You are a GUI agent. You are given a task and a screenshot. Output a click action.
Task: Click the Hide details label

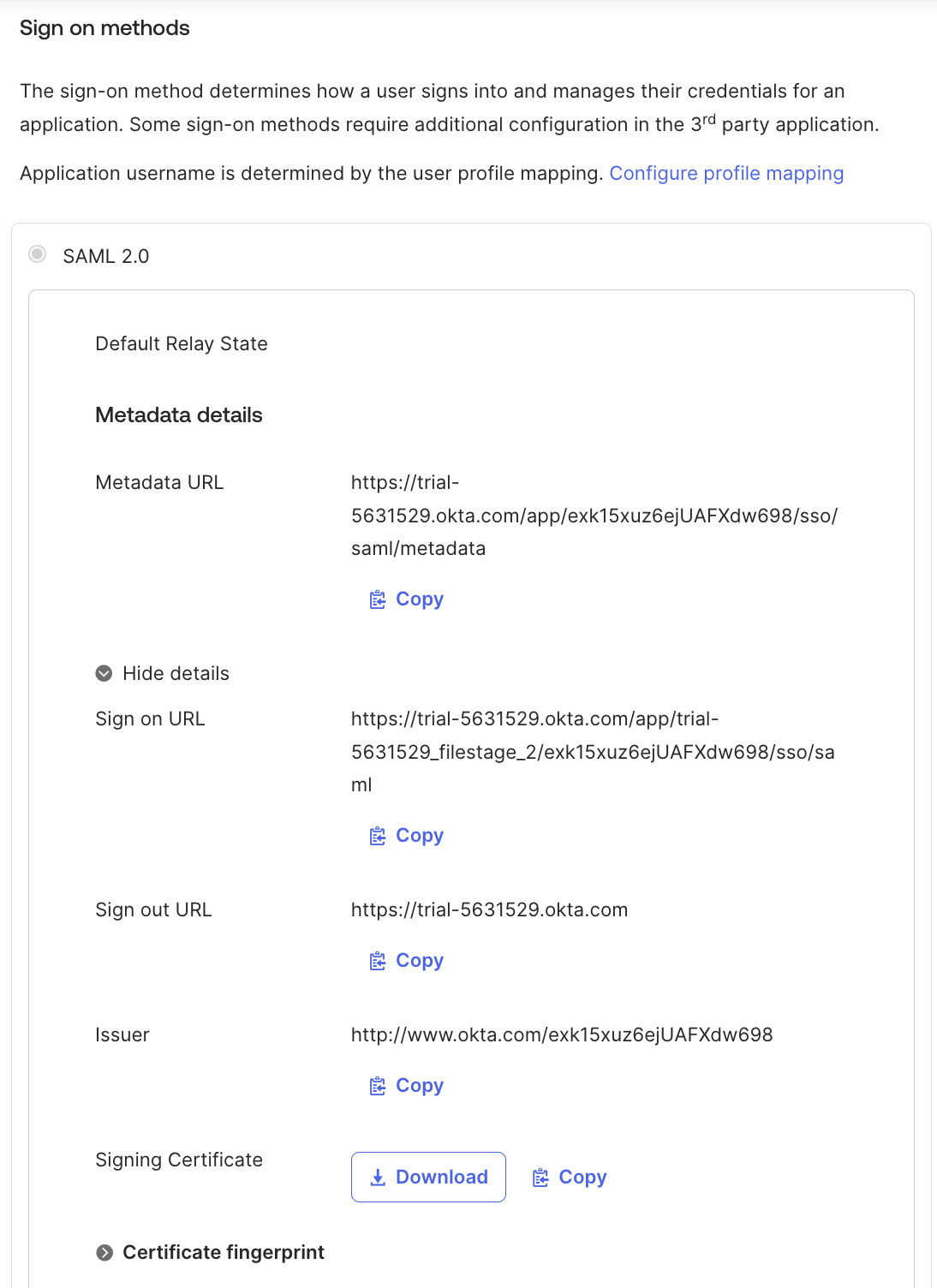click(x=176, y=673)
